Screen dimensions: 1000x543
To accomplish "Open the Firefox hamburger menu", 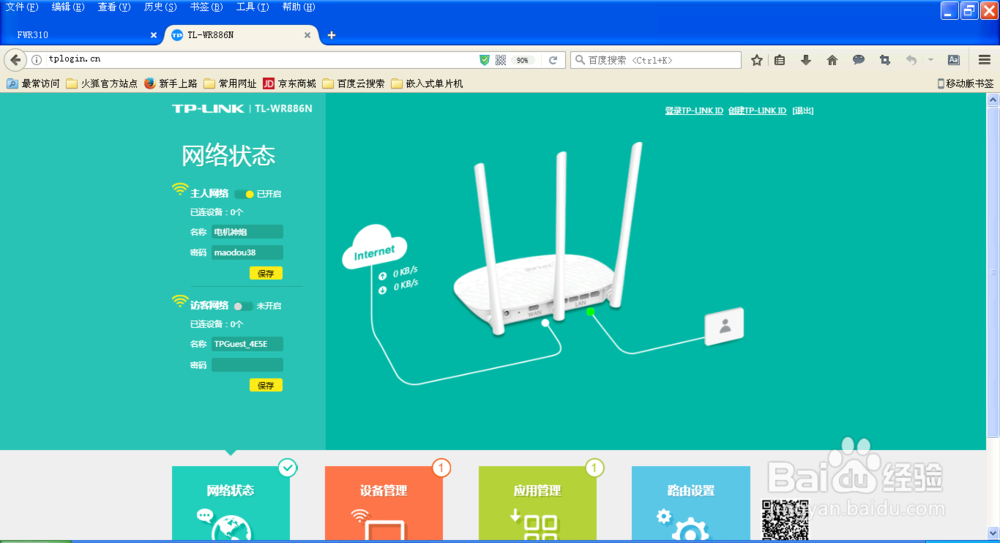I will [x=984, y=60].
